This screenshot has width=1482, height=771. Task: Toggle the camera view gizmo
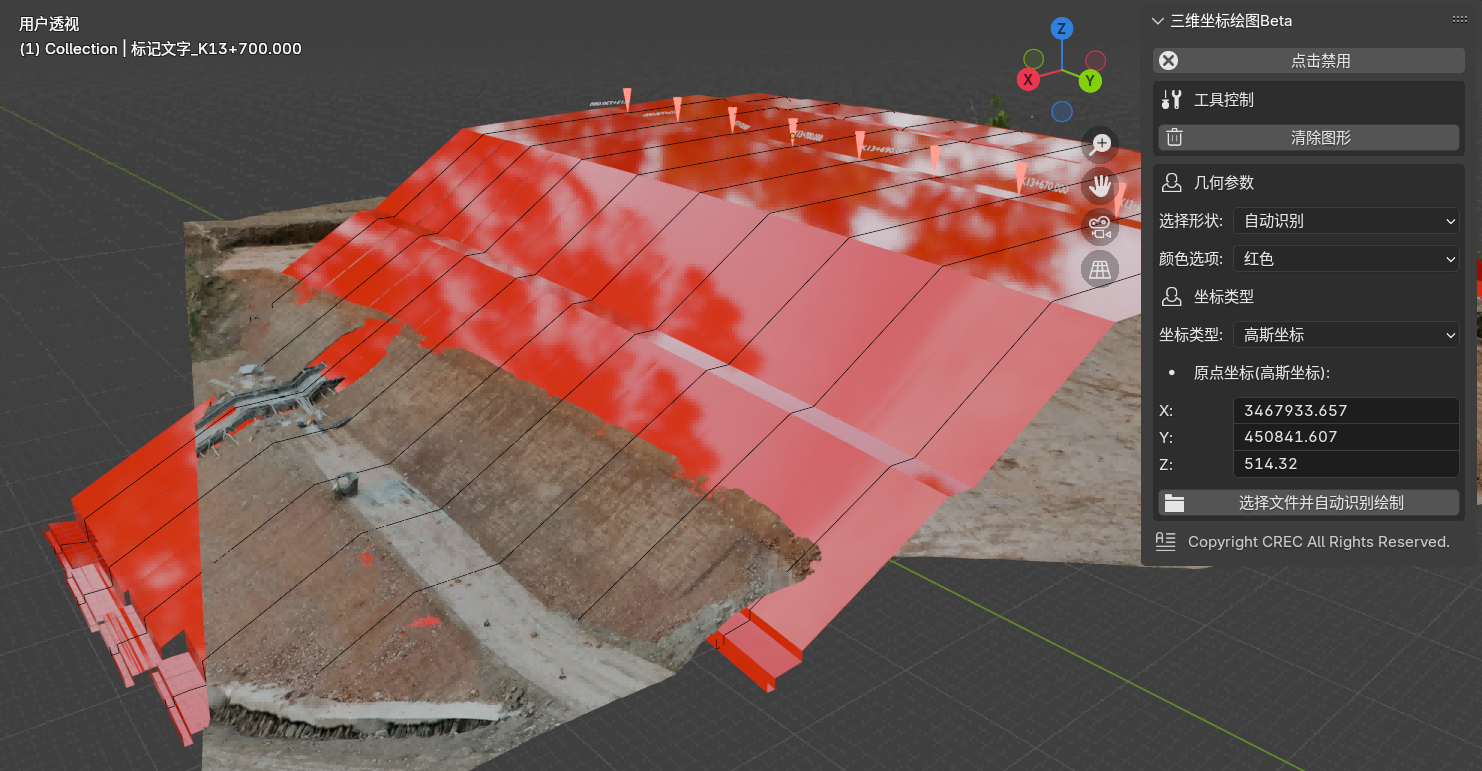(x=1101, y=228)
